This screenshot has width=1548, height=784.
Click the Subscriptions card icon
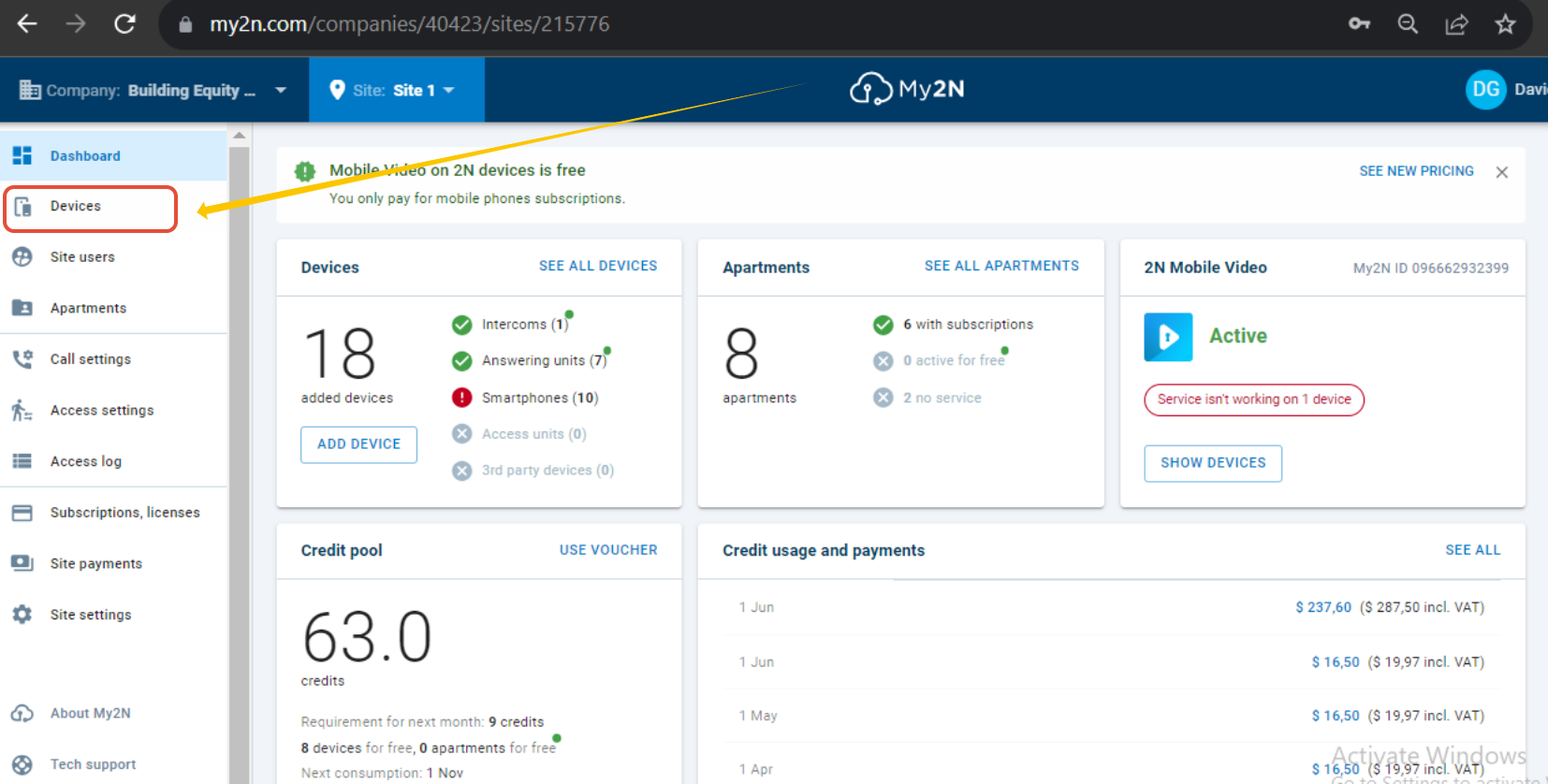pos(22,513)
